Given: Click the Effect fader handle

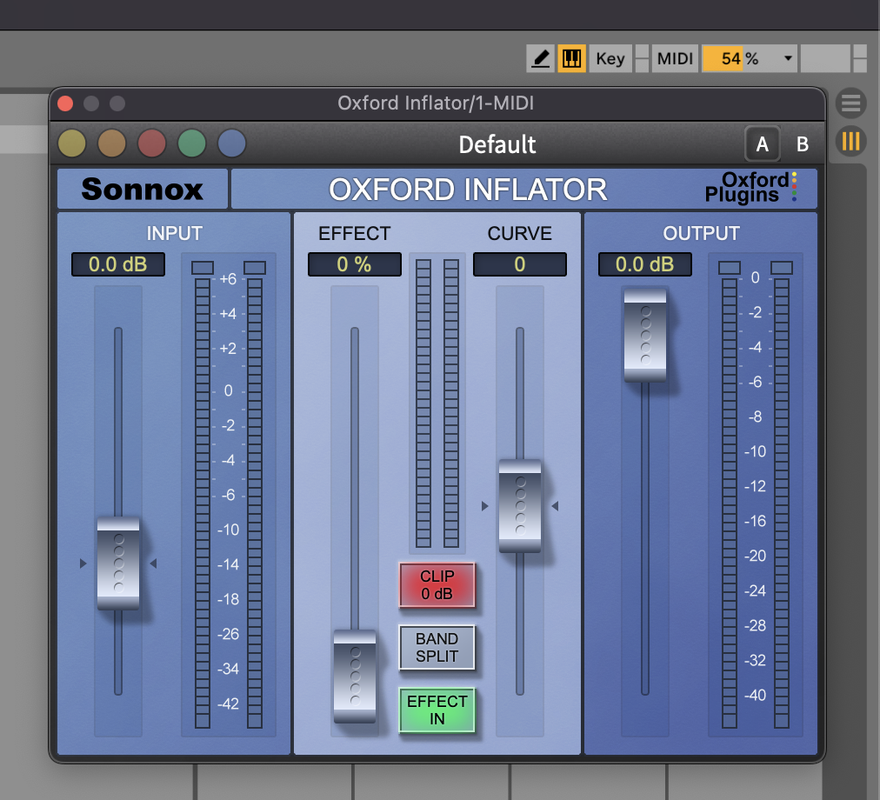Looking at the screenshot, I should click(x=355, y=676).
